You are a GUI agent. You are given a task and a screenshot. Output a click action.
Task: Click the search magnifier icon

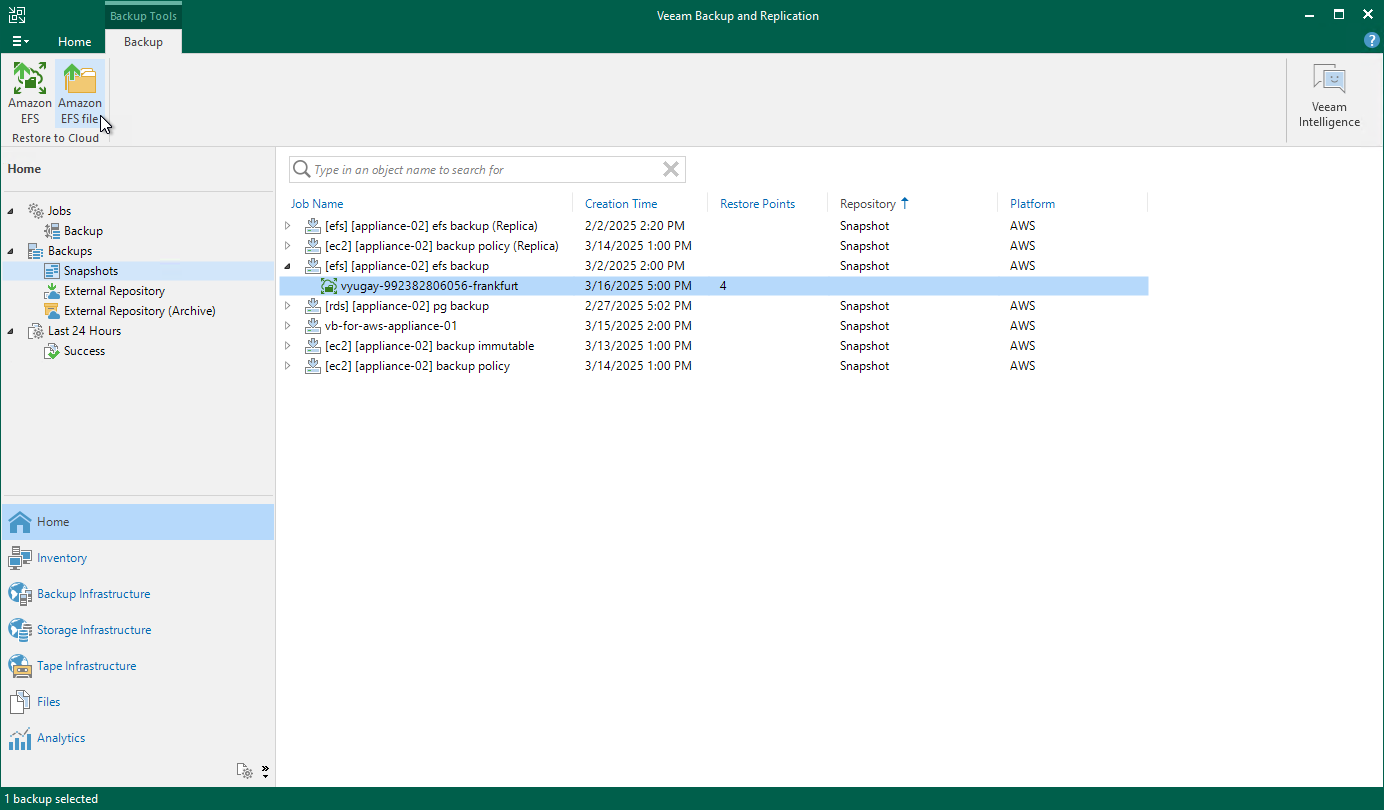(301, 170)
